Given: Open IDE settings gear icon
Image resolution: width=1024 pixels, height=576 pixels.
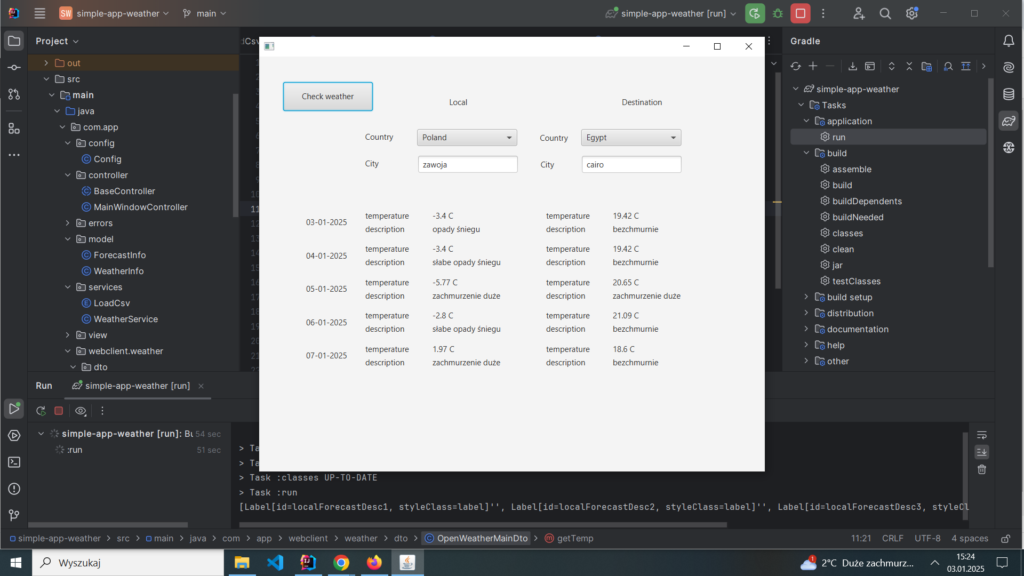Looking at the screenshot, I should (912, 13).
